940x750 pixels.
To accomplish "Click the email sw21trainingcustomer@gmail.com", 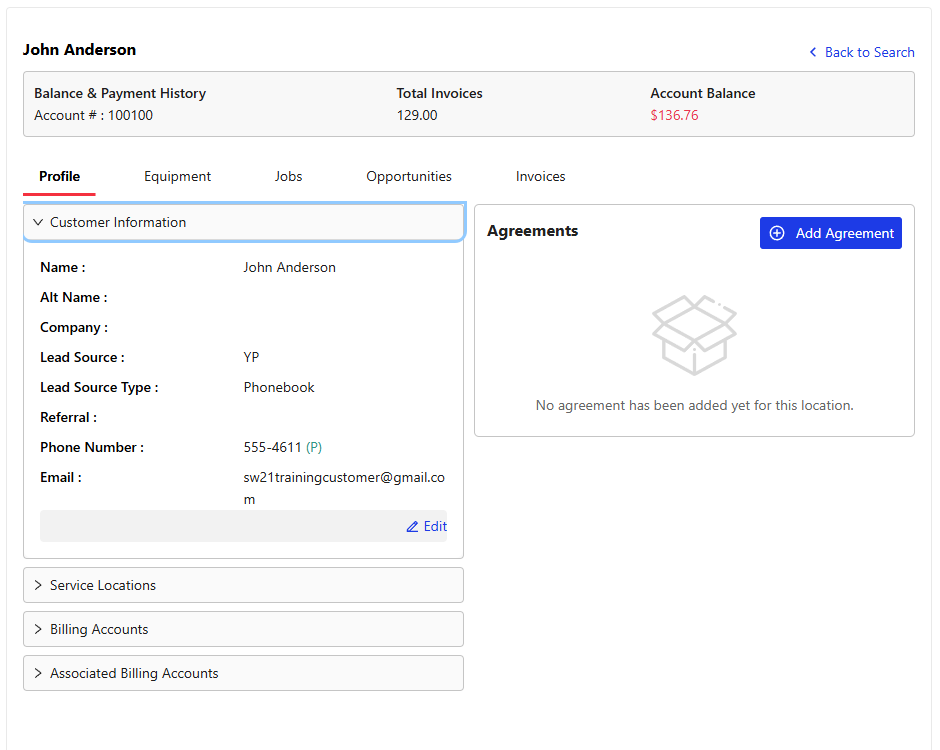I will (x=344, y=488).
